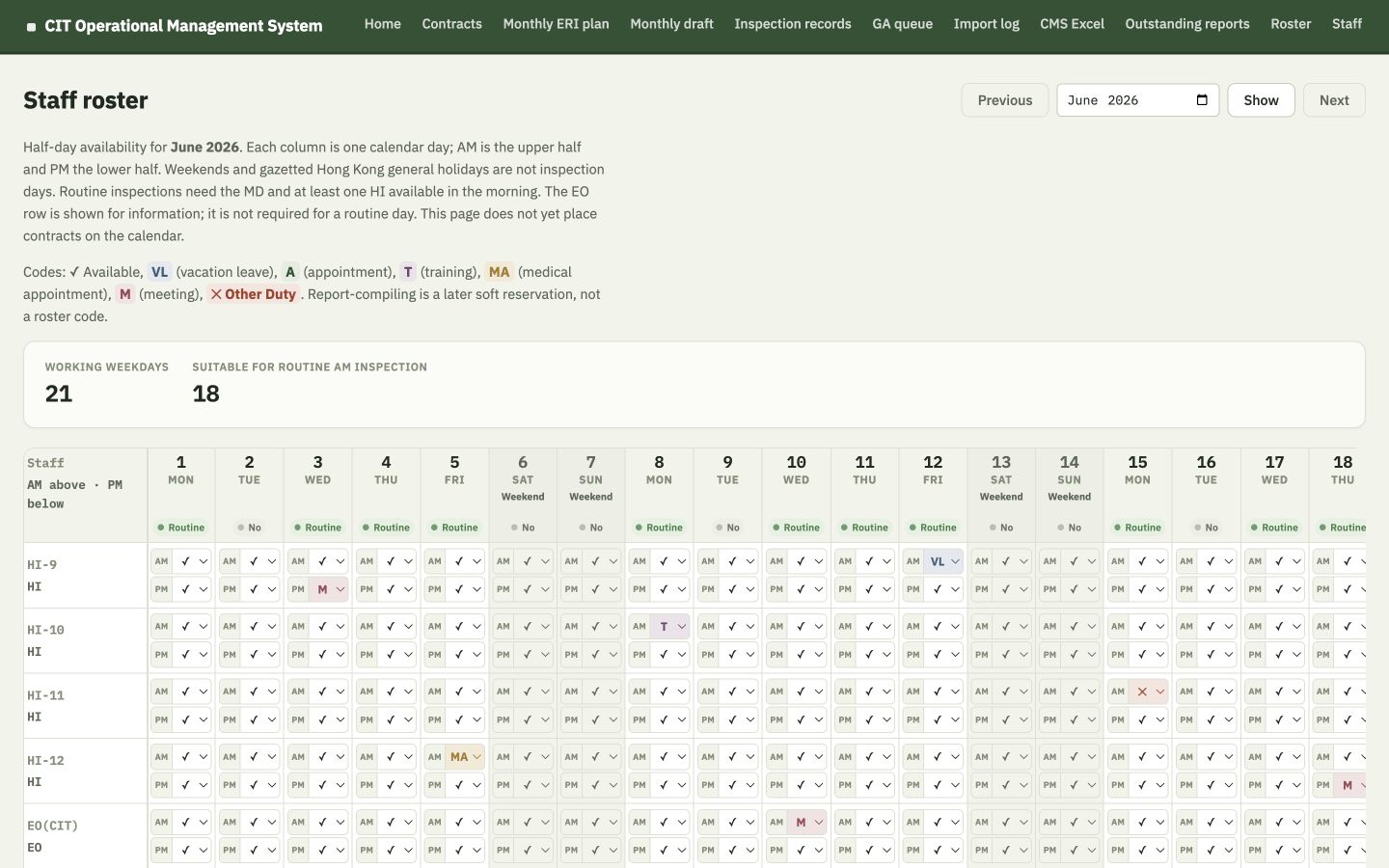Open HI-12 AM dropdown for June 17
The width and height of the screenshot is (1389, 868).
(1285, 757)
